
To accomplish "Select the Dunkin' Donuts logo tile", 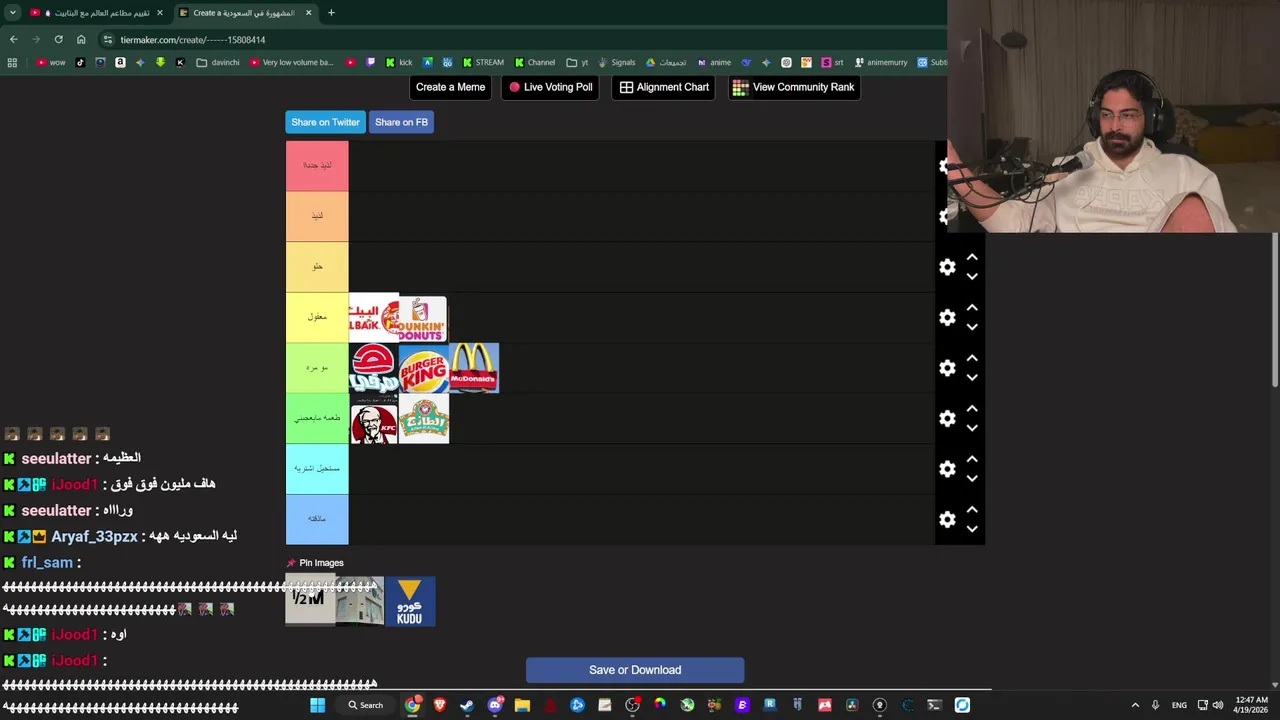I will tap(423, 318).
